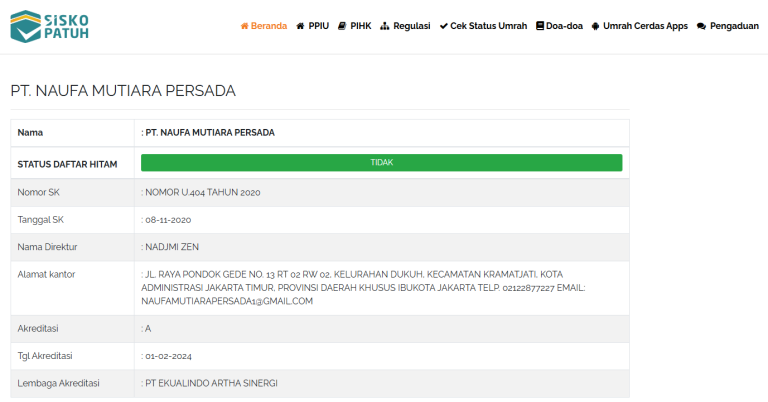Click the book icon beside Doa-doa

540,26
